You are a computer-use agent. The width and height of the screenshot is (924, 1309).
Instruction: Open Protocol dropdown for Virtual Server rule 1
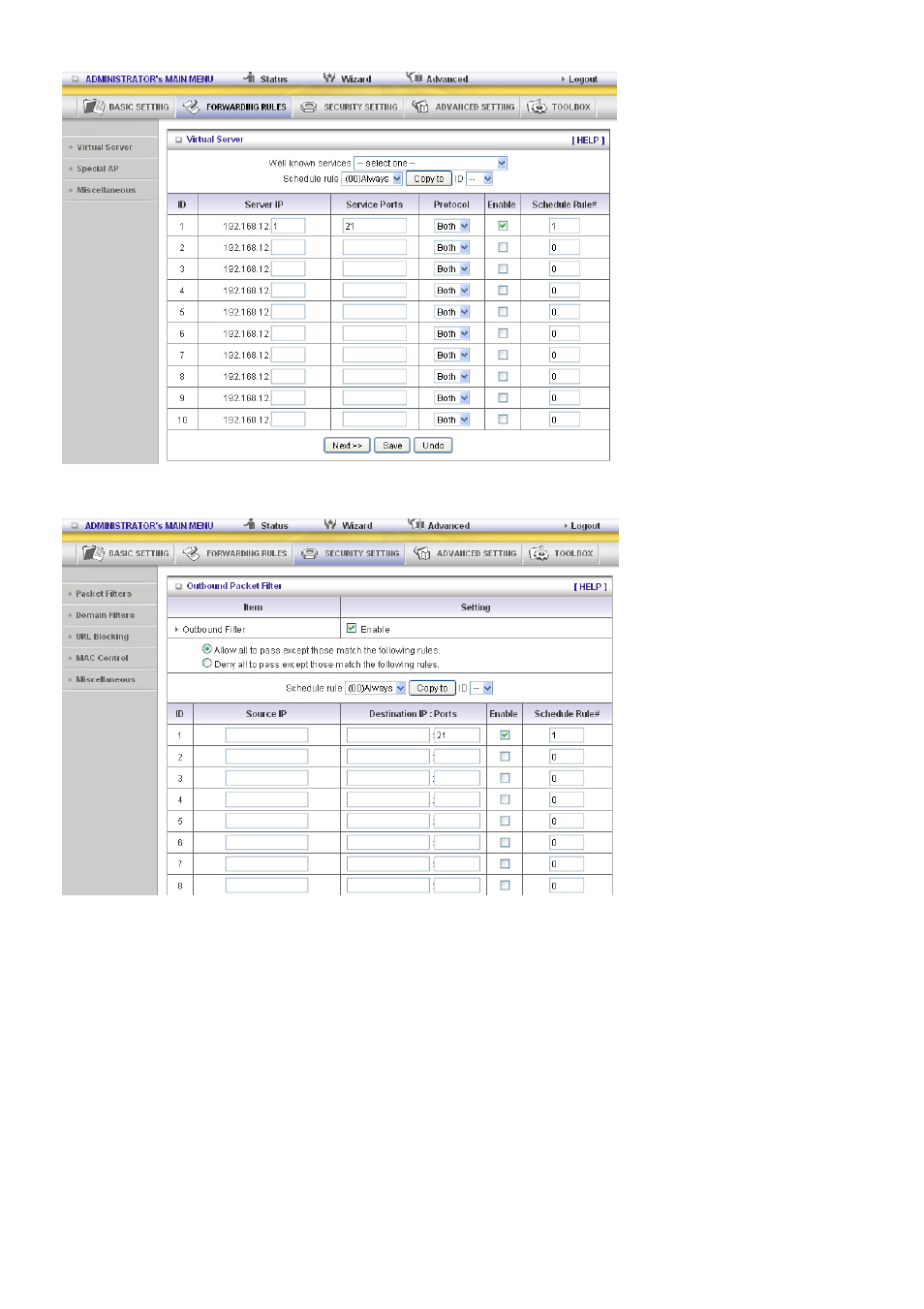(452, 226)
